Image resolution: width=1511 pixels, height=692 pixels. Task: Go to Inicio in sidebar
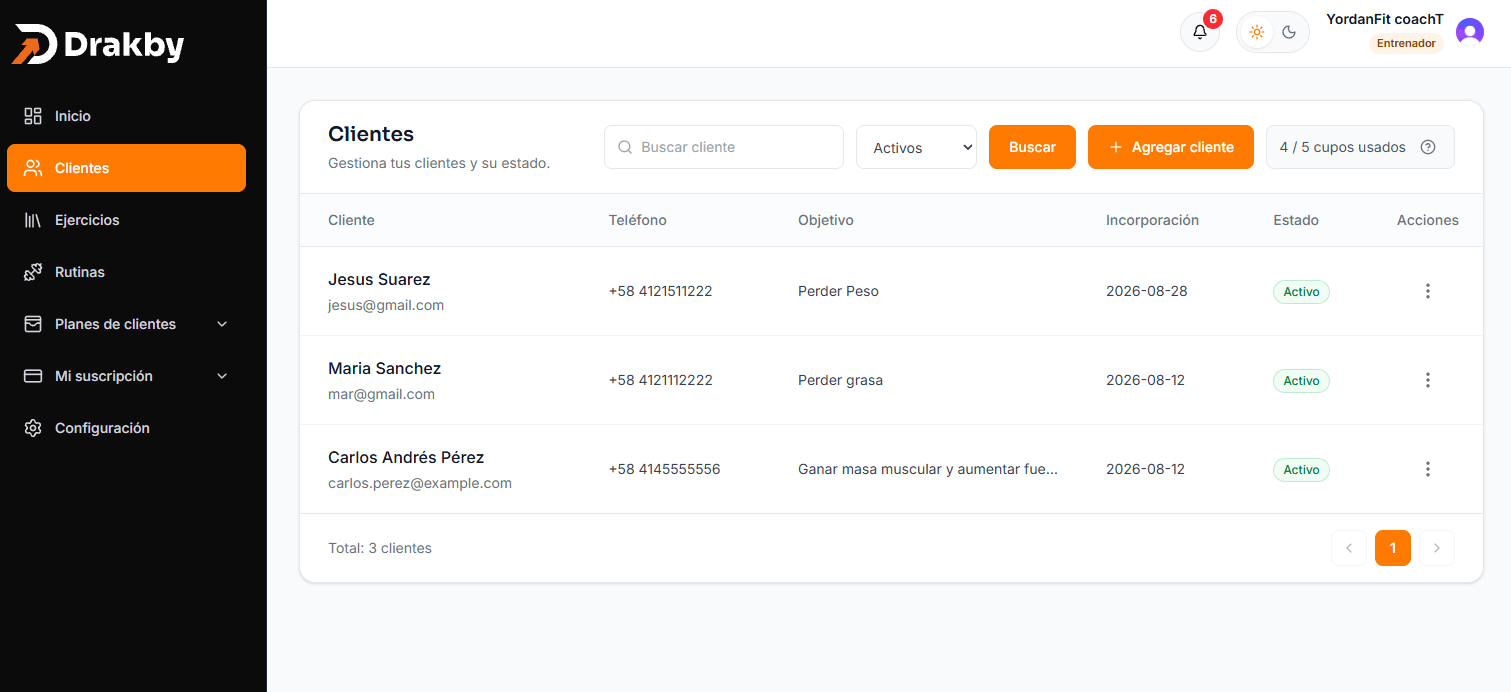(x=126, y=116)
